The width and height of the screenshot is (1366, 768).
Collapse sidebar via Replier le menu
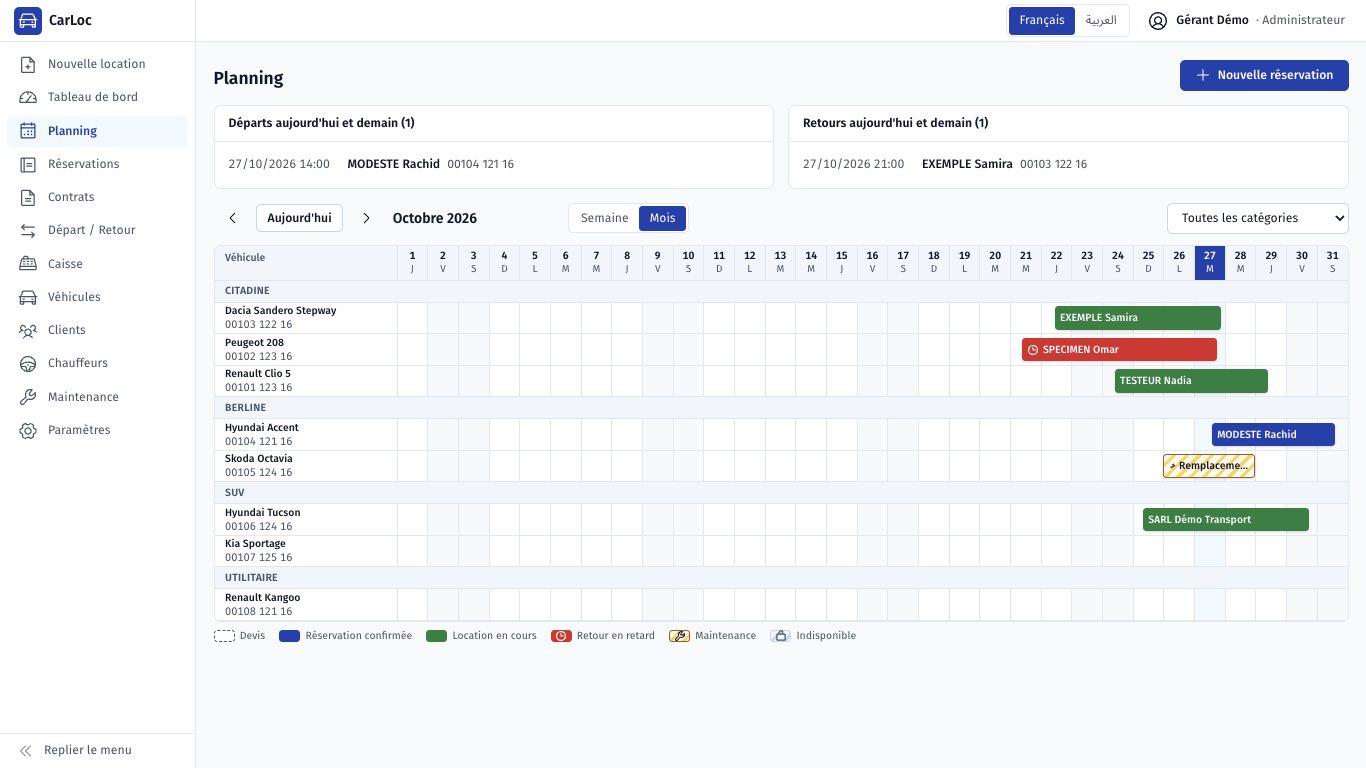tap(98, 750)
